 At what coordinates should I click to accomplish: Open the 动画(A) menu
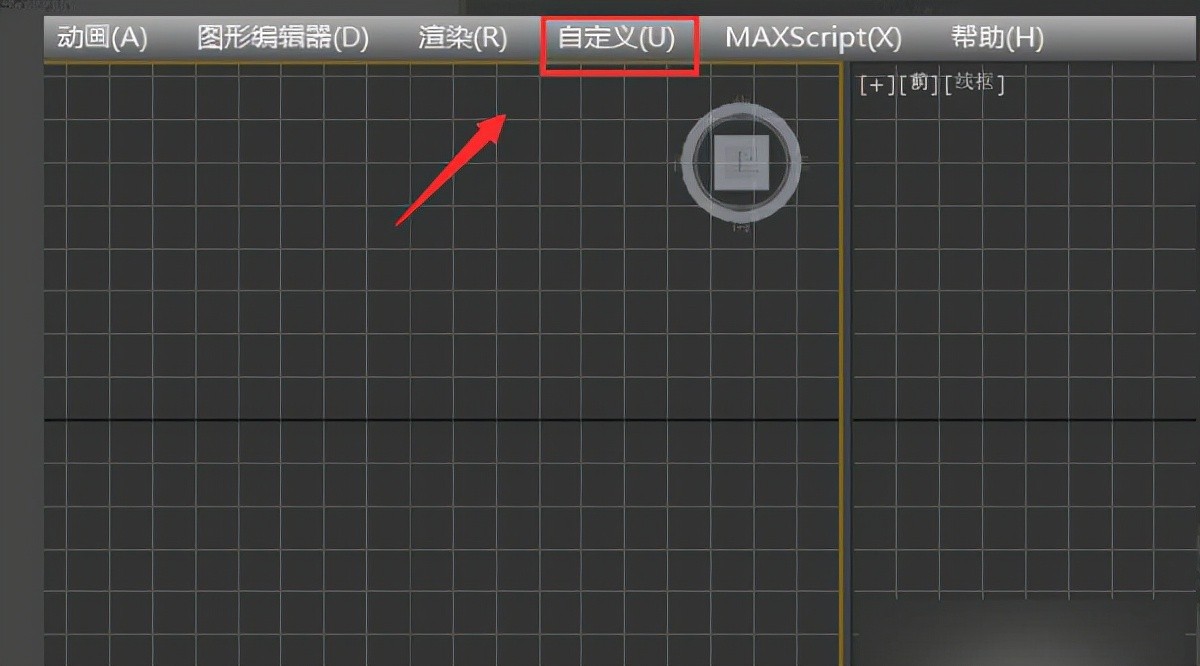click(102, 38)
